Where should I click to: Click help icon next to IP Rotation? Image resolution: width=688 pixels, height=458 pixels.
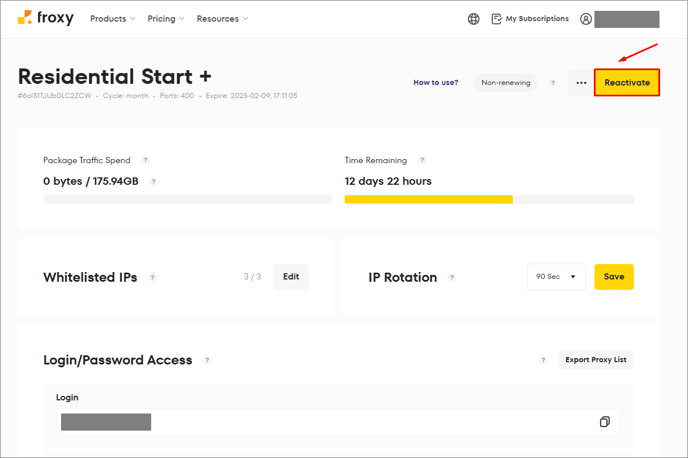(x=452, y=277)
